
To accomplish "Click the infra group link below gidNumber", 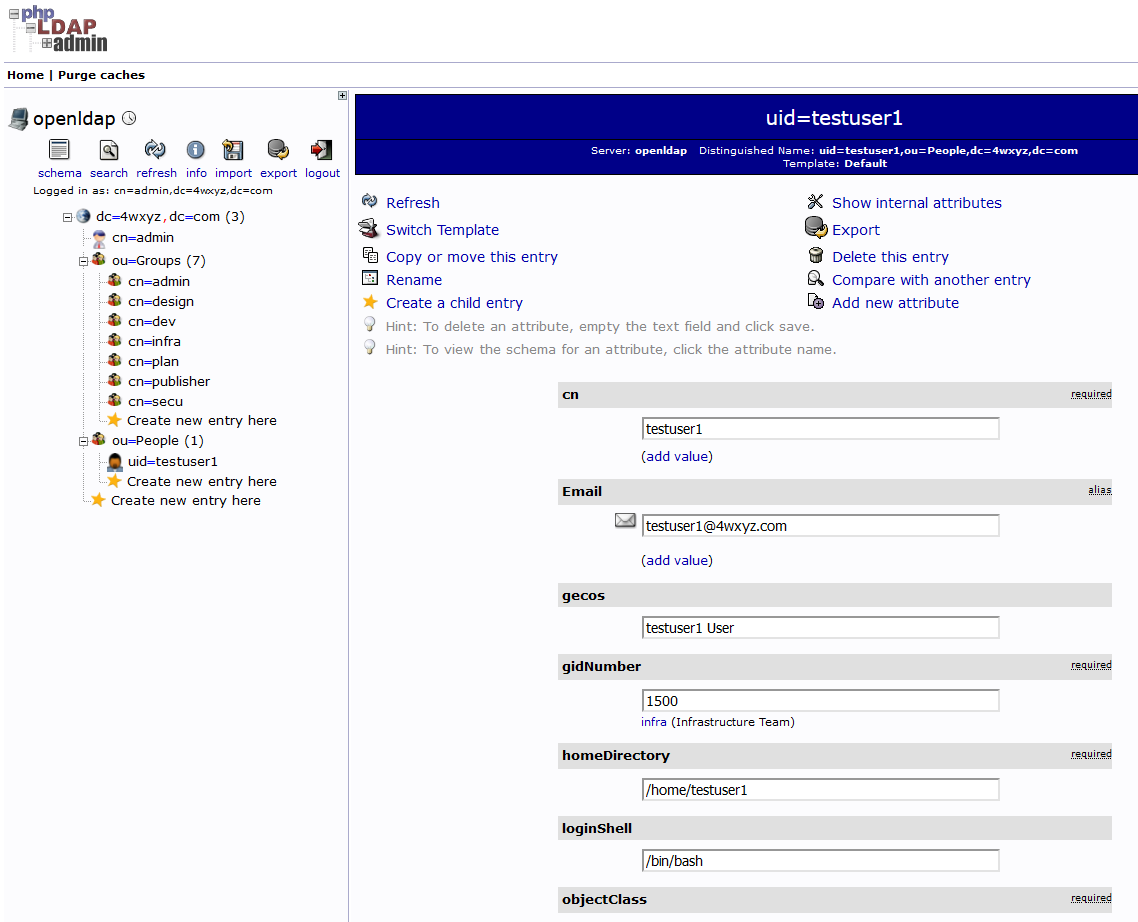I will (654, 722).
